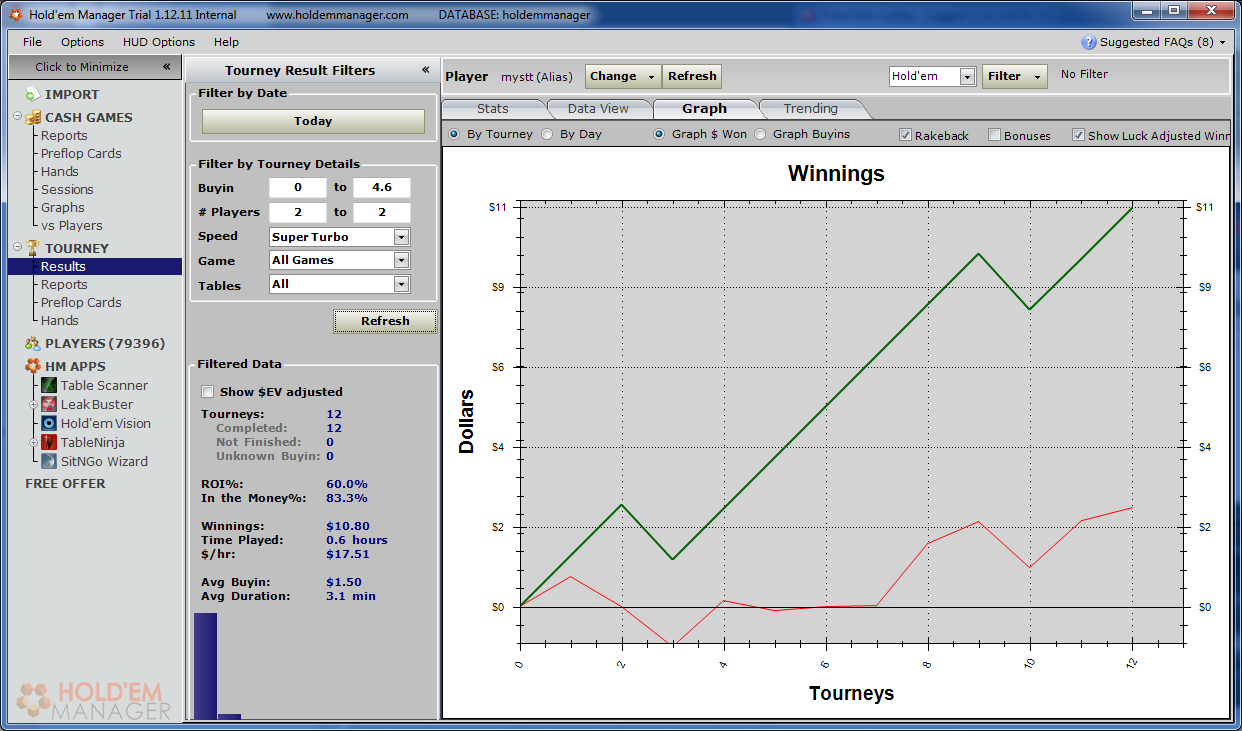This screenshot has height=731, width=1242.
Task: Click the Table Scanner app icon
Action: (49, 385)
